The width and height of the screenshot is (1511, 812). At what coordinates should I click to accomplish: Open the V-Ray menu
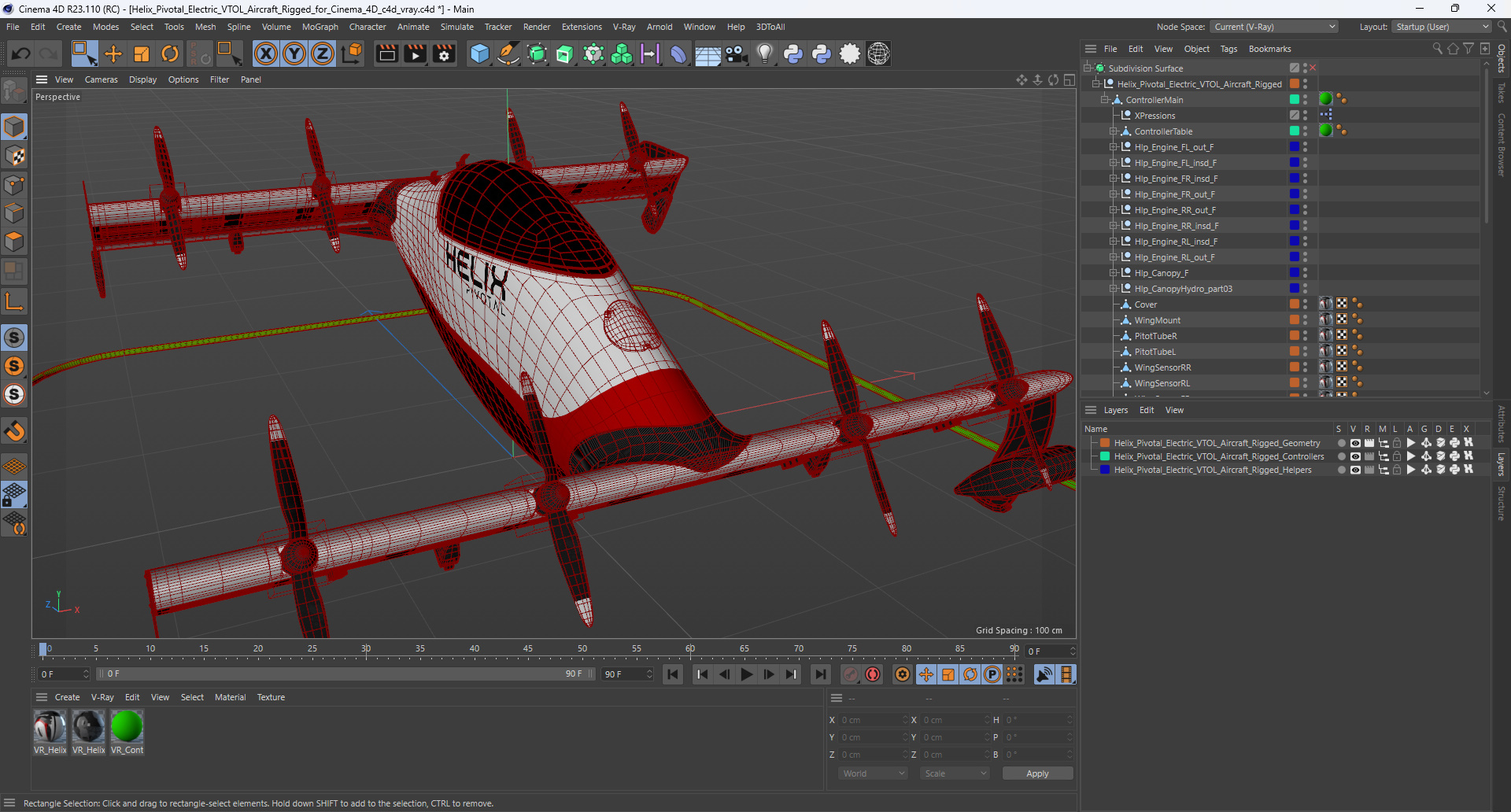[624, 27]
